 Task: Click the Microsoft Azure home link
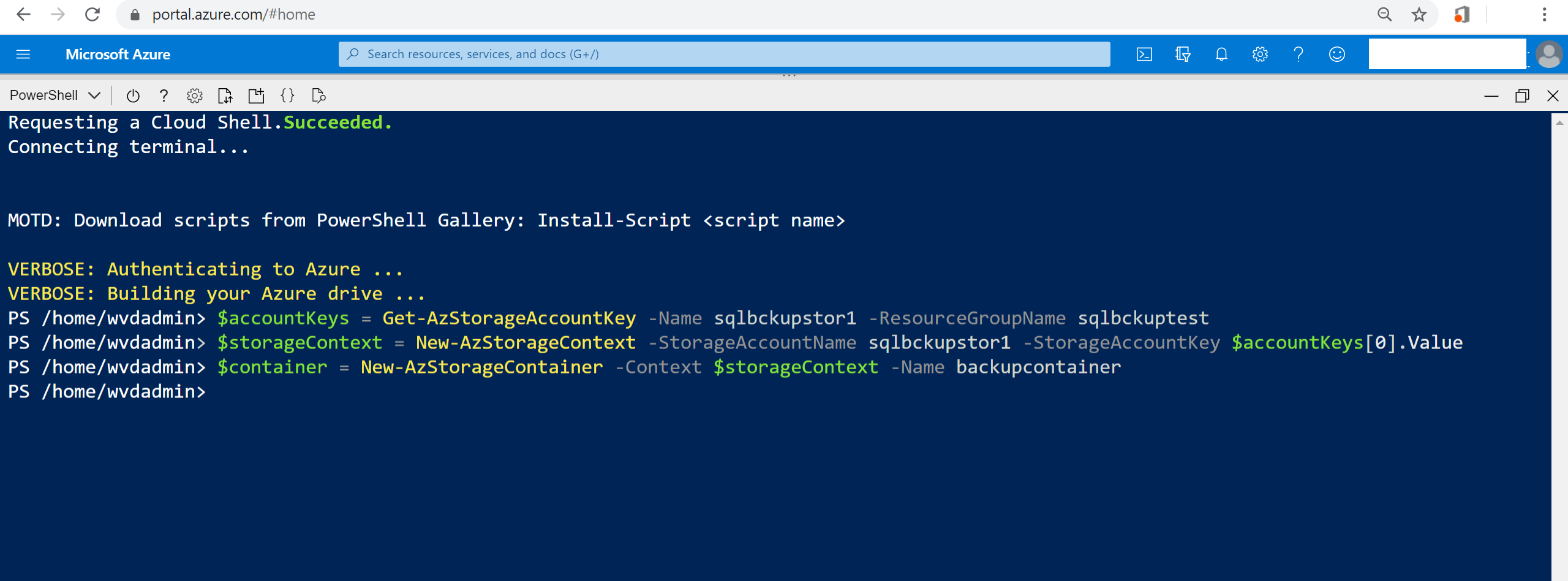click(x=118, y=54)
